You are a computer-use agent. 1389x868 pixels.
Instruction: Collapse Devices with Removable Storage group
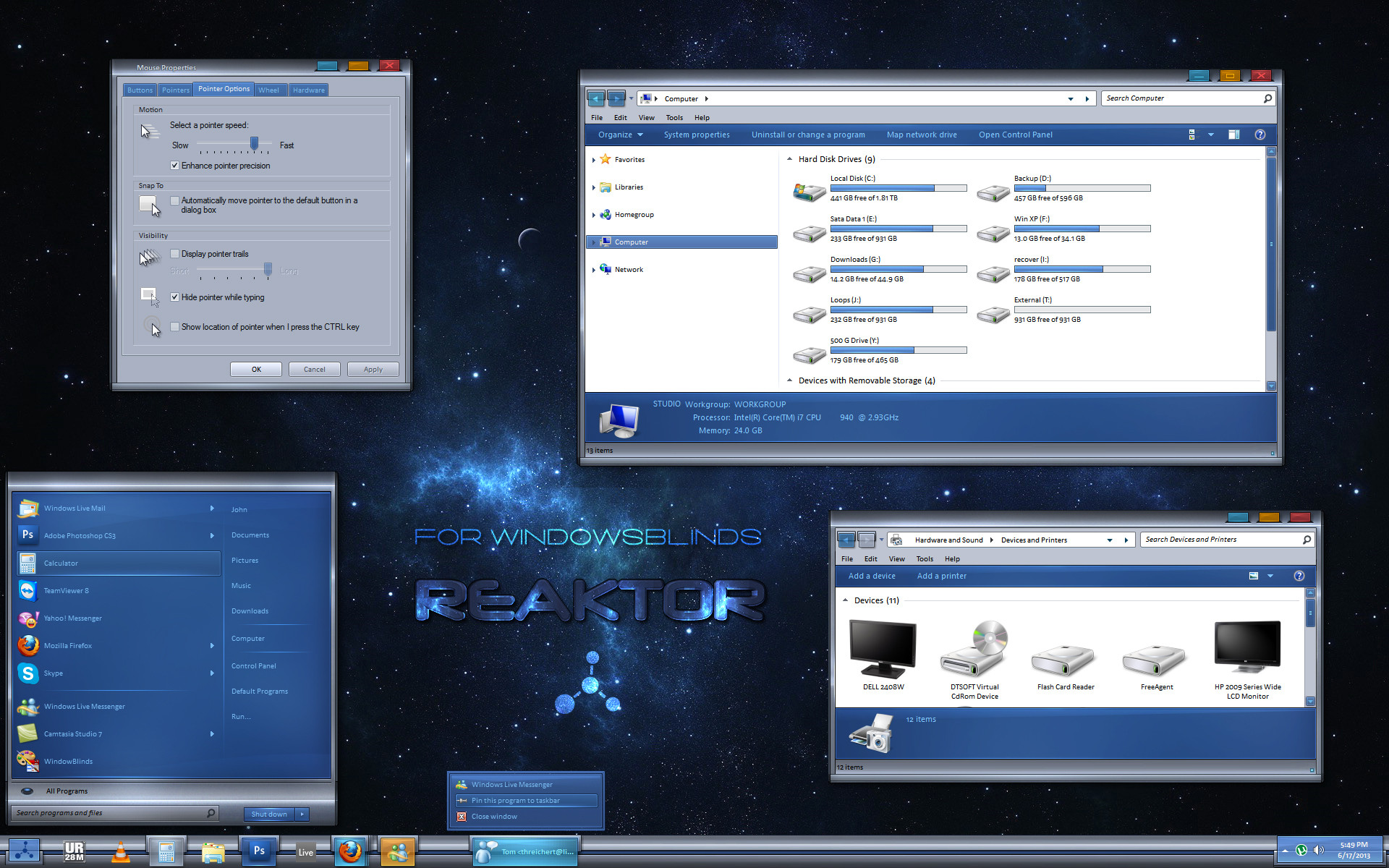789,380
